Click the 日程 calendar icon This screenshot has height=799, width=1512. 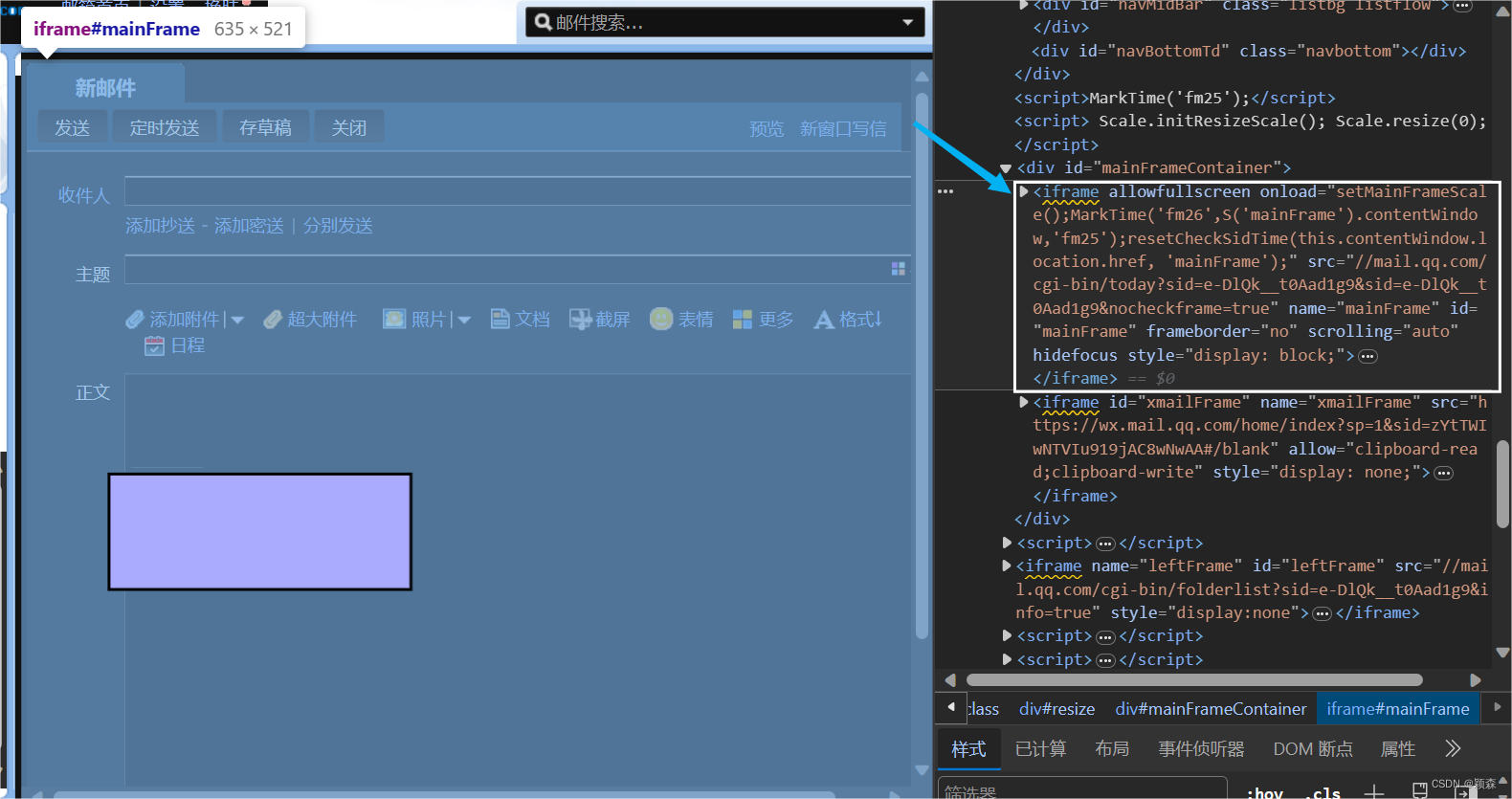155,345
